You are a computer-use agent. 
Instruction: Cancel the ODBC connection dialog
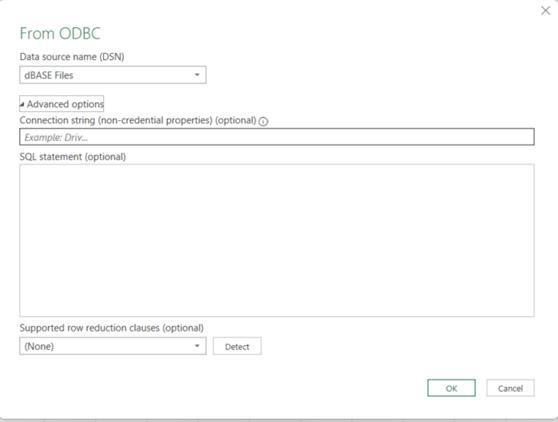(x=510, y=388)
